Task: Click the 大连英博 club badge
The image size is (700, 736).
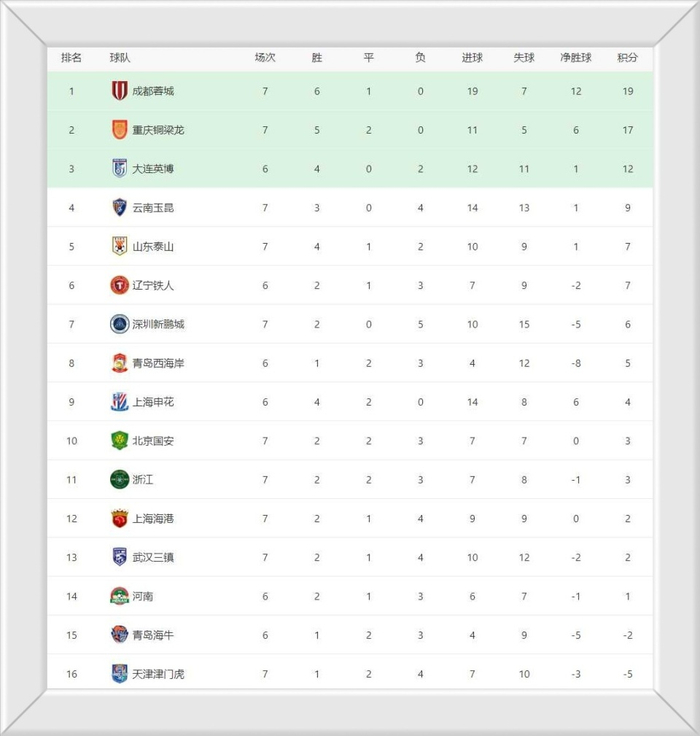Action: point(120,168)
